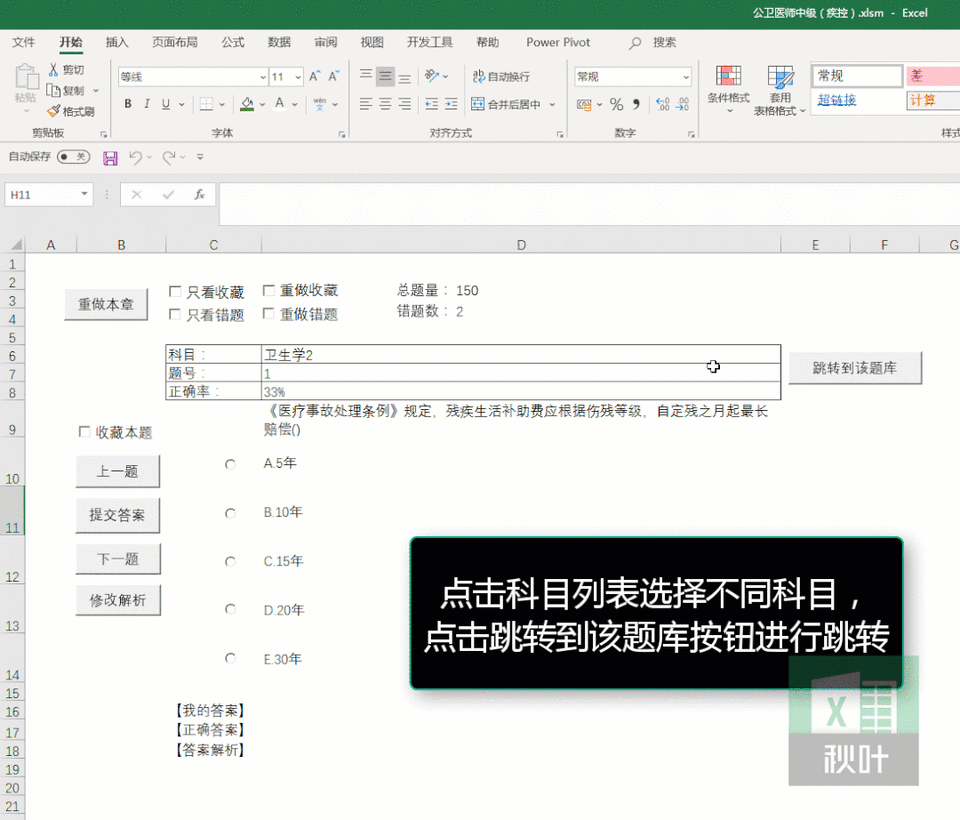Expand the font name dropdown
Viewport: 960px width, 820px height.
(x=263, y=77)
